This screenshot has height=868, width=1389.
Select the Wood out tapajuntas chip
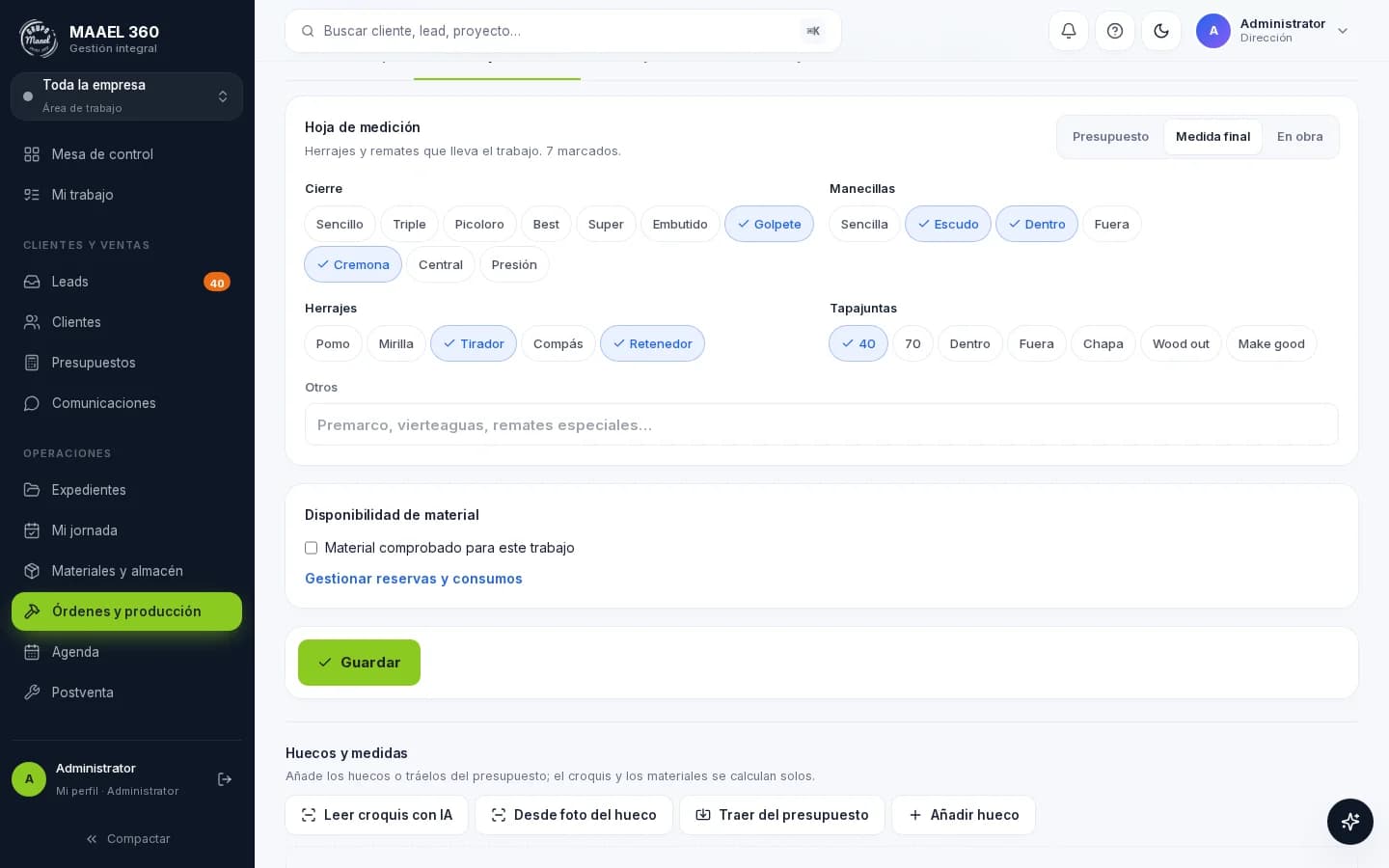click(1181, 343)
